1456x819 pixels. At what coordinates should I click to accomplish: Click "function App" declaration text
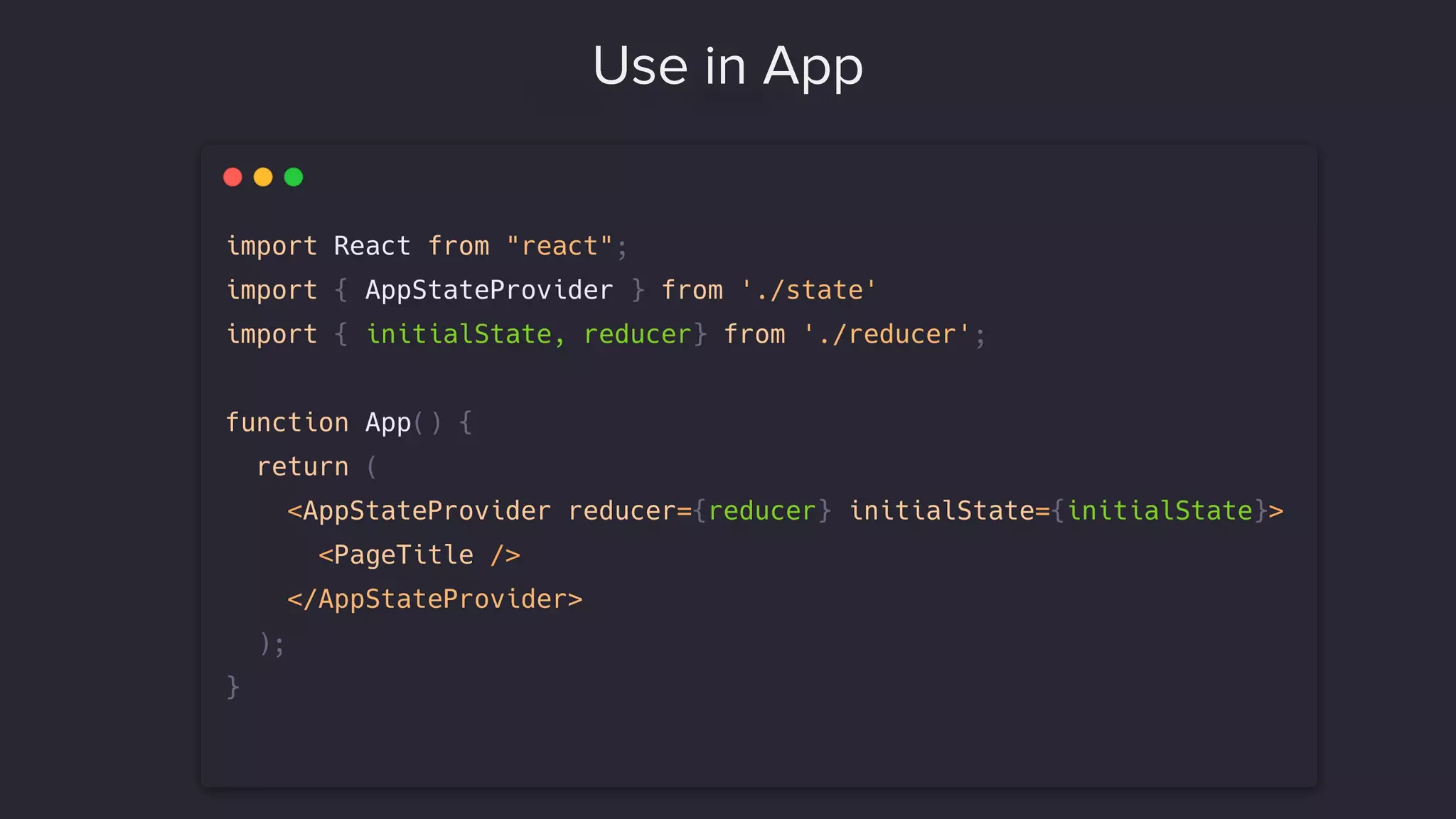point(318,423)
